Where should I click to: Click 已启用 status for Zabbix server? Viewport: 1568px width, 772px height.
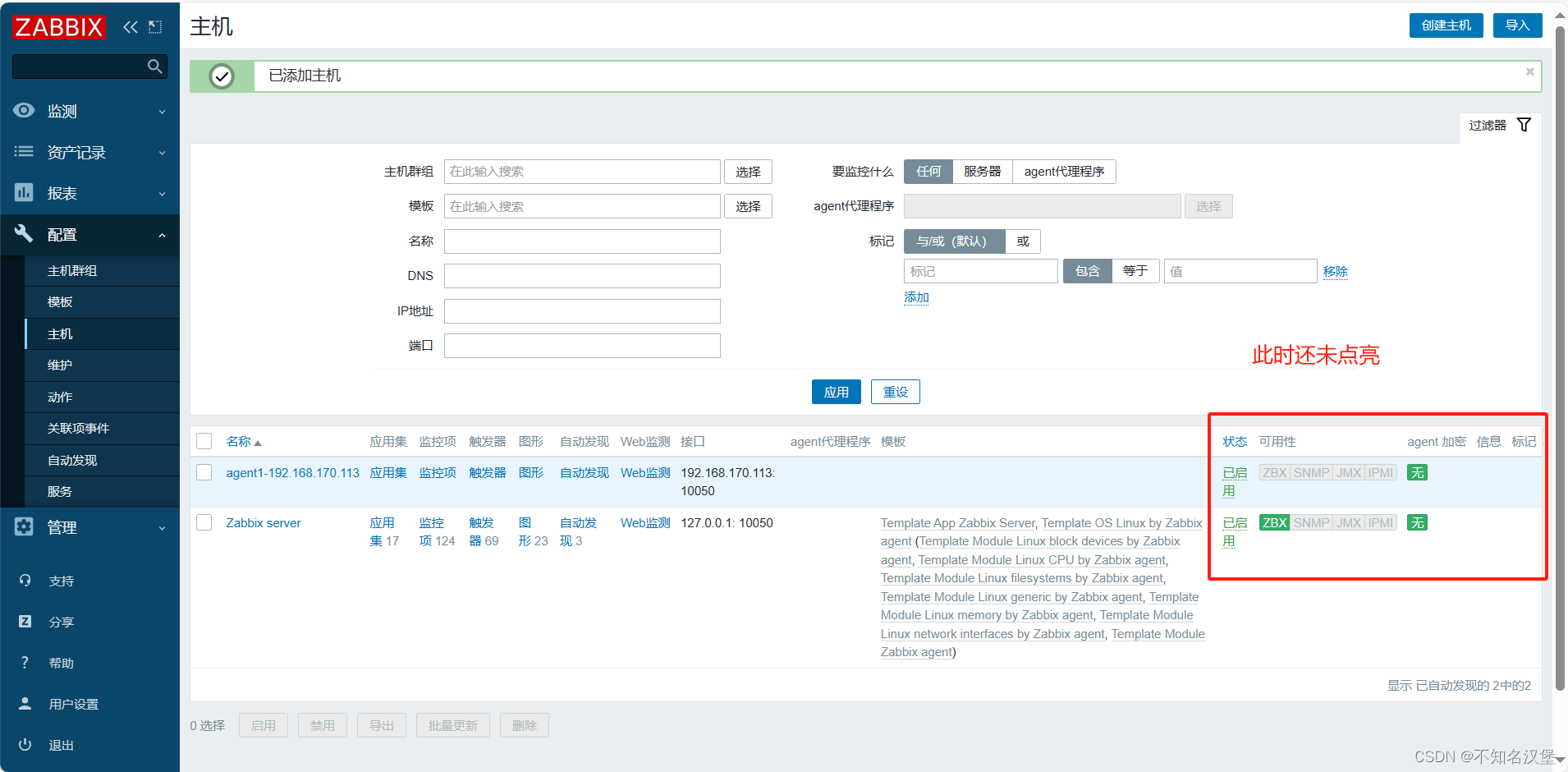coord(1234,531)
